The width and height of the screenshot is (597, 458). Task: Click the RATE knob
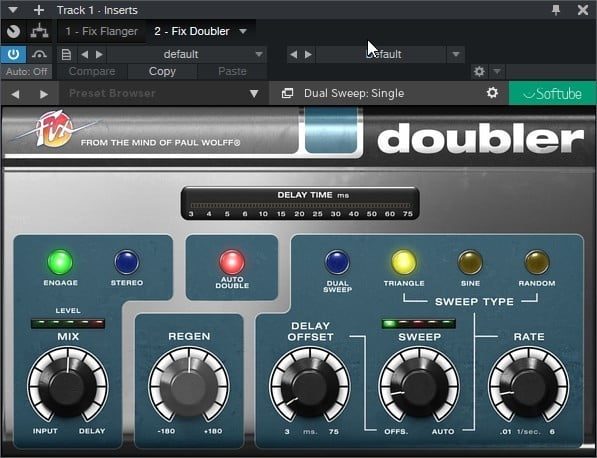[529, 386]
